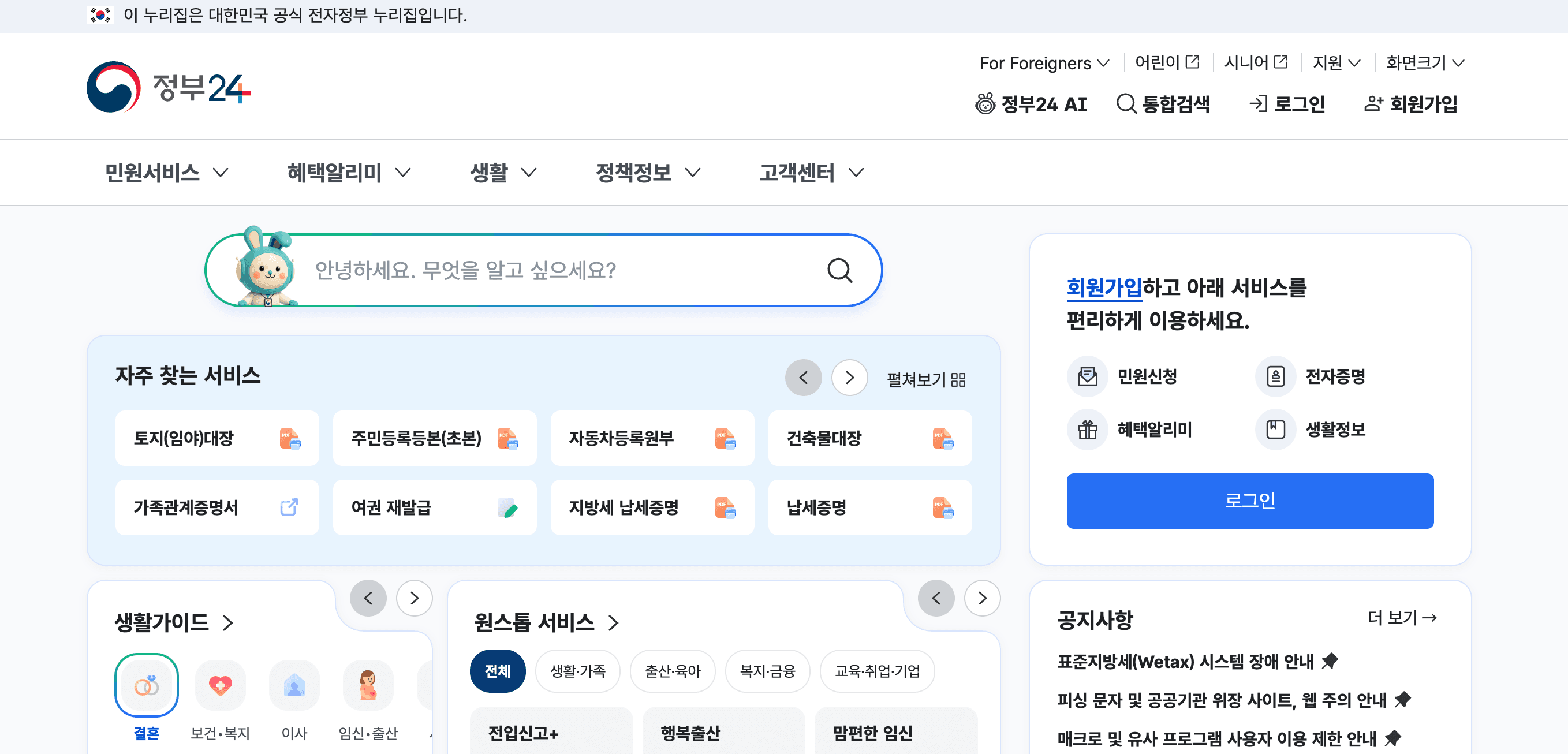This screenshot has height=754, width=1568.
Task: Open the 혜택알리미 navigation menu
Action: coord(349,173)
